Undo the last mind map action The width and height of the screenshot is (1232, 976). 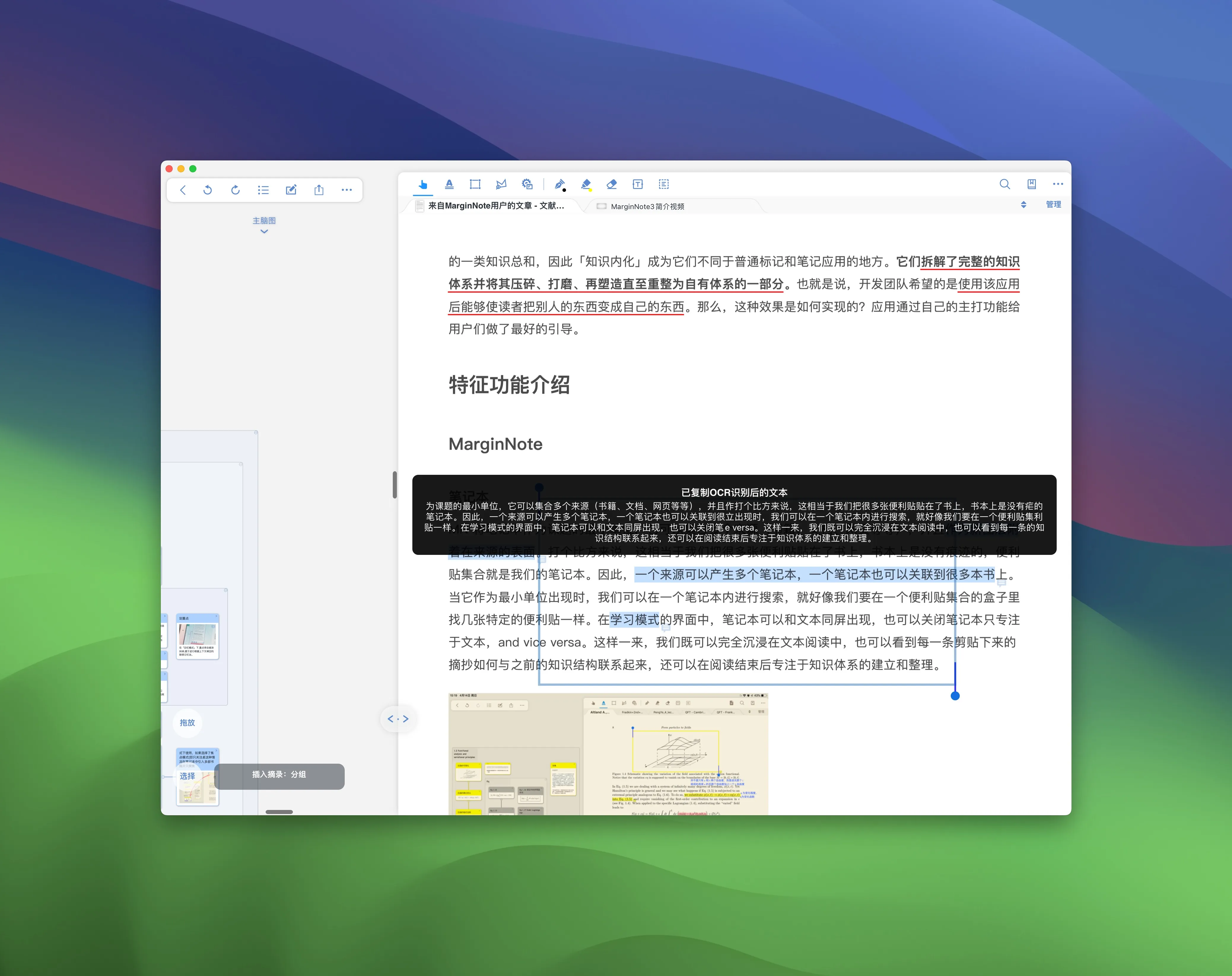tap(208, 190)
